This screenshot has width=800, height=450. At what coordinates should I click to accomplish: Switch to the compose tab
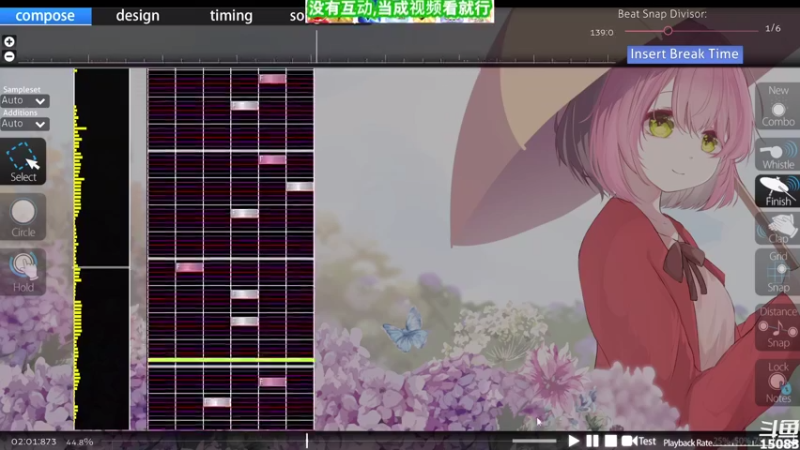(45, 16)
